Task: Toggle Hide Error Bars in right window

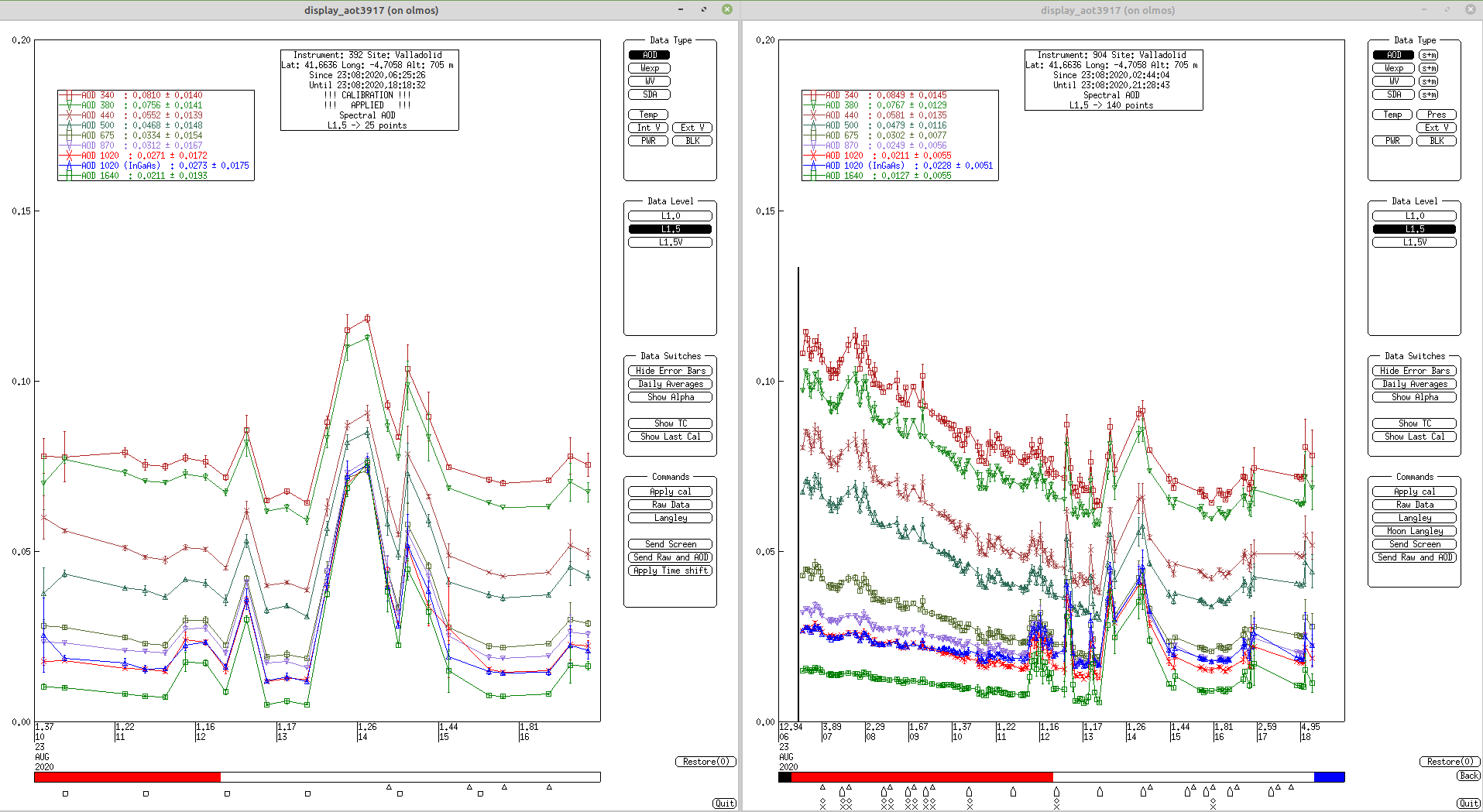Action: [x=1414, y=371]
